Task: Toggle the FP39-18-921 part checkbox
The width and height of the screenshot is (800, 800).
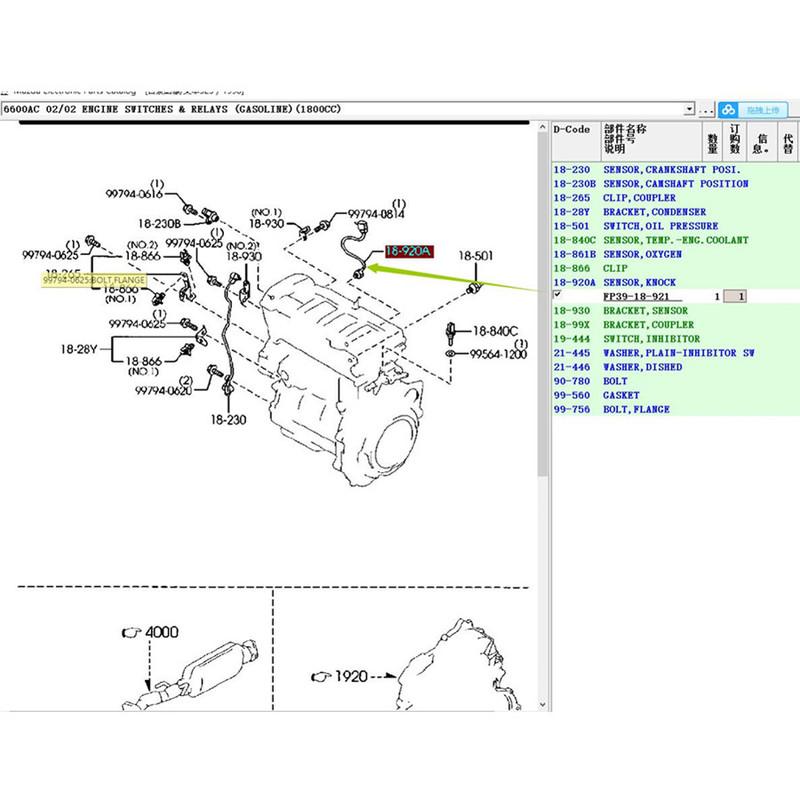Action: pos(557,296)
